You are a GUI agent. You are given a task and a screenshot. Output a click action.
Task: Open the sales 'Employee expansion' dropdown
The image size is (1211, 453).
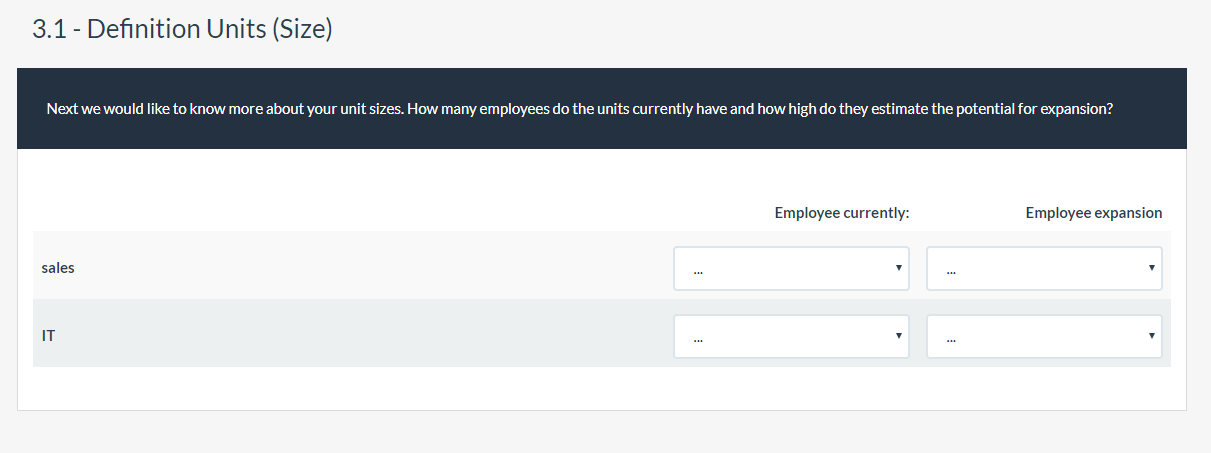point(1043,268)
